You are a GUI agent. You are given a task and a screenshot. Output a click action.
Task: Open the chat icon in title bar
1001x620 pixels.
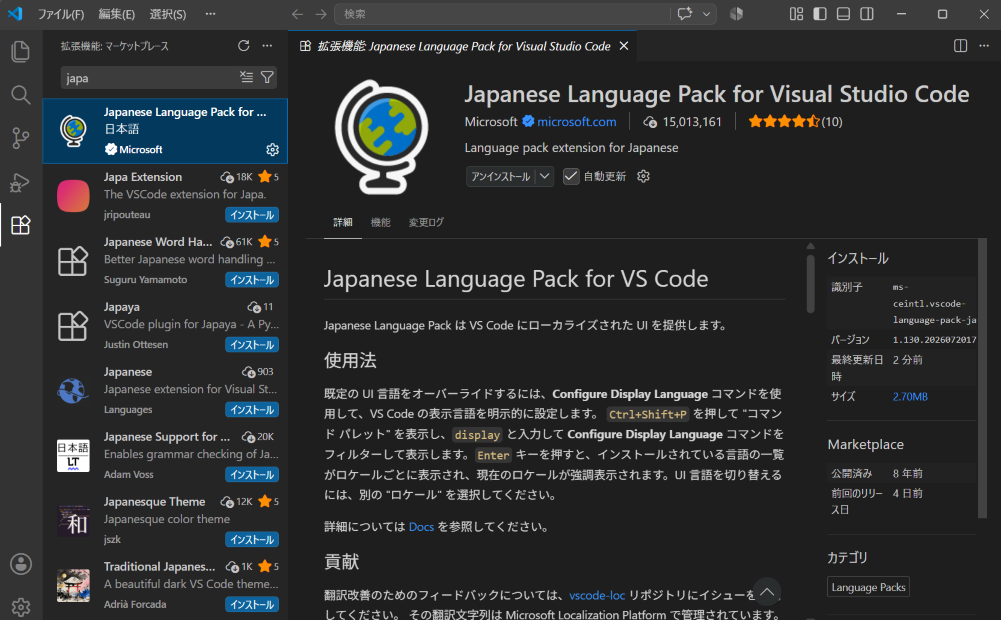click(x=685, y=13)
